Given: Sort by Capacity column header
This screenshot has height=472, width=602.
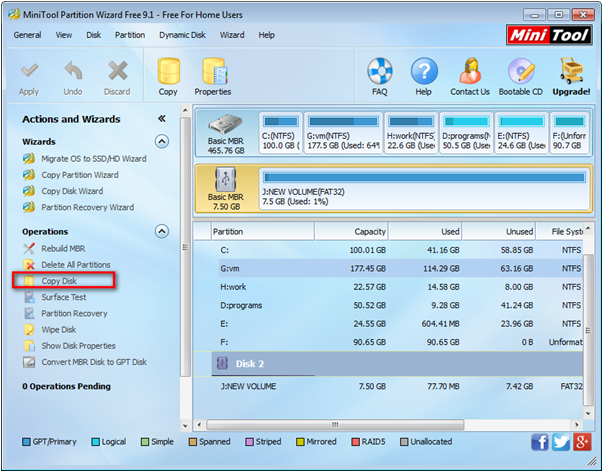Looking at the screenshot, I should pos(351,232).
